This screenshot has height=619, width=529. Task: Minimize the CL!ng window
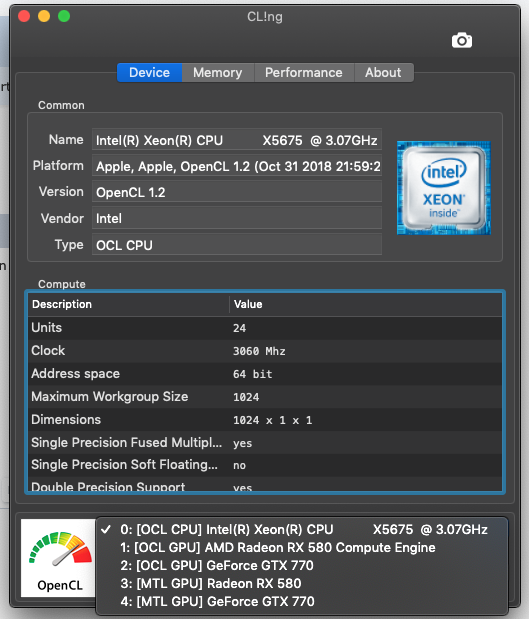44,16
